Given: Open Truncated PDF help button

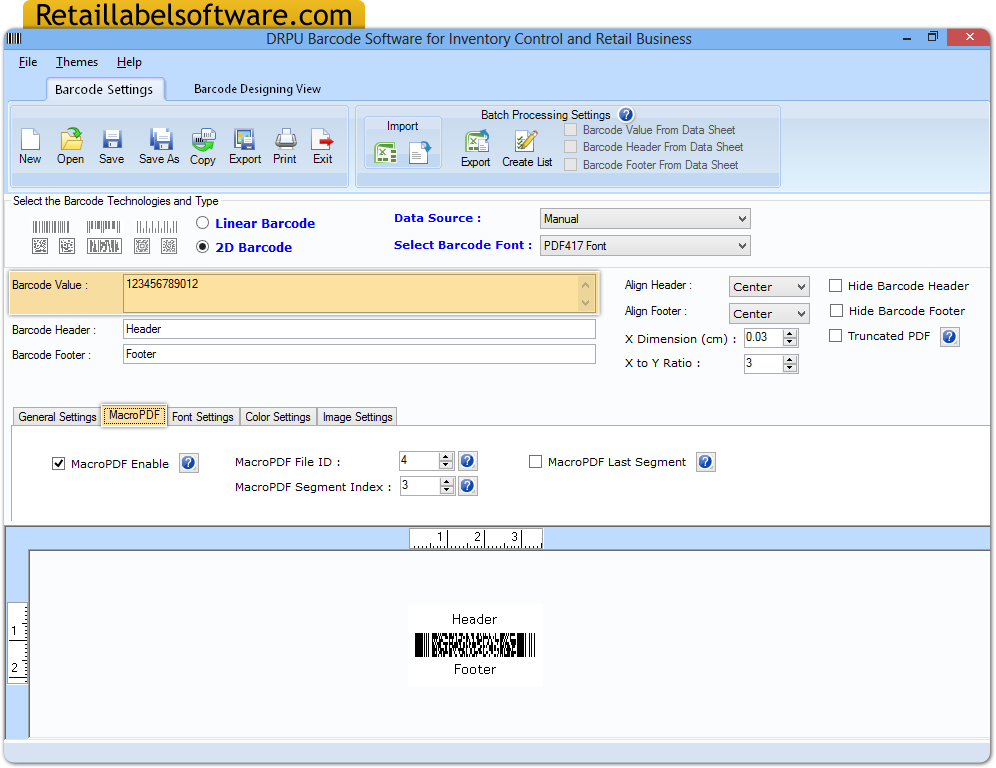Looking at the screenshot, I should 948,336.
